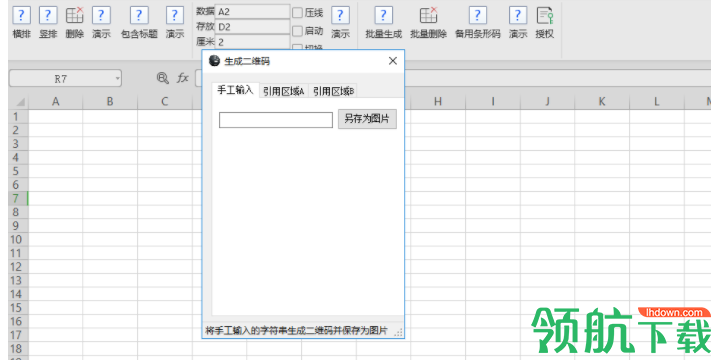Screen dimensions: 711x360
Task: Click the manual input text field in dialog
Action: (276, 120)
